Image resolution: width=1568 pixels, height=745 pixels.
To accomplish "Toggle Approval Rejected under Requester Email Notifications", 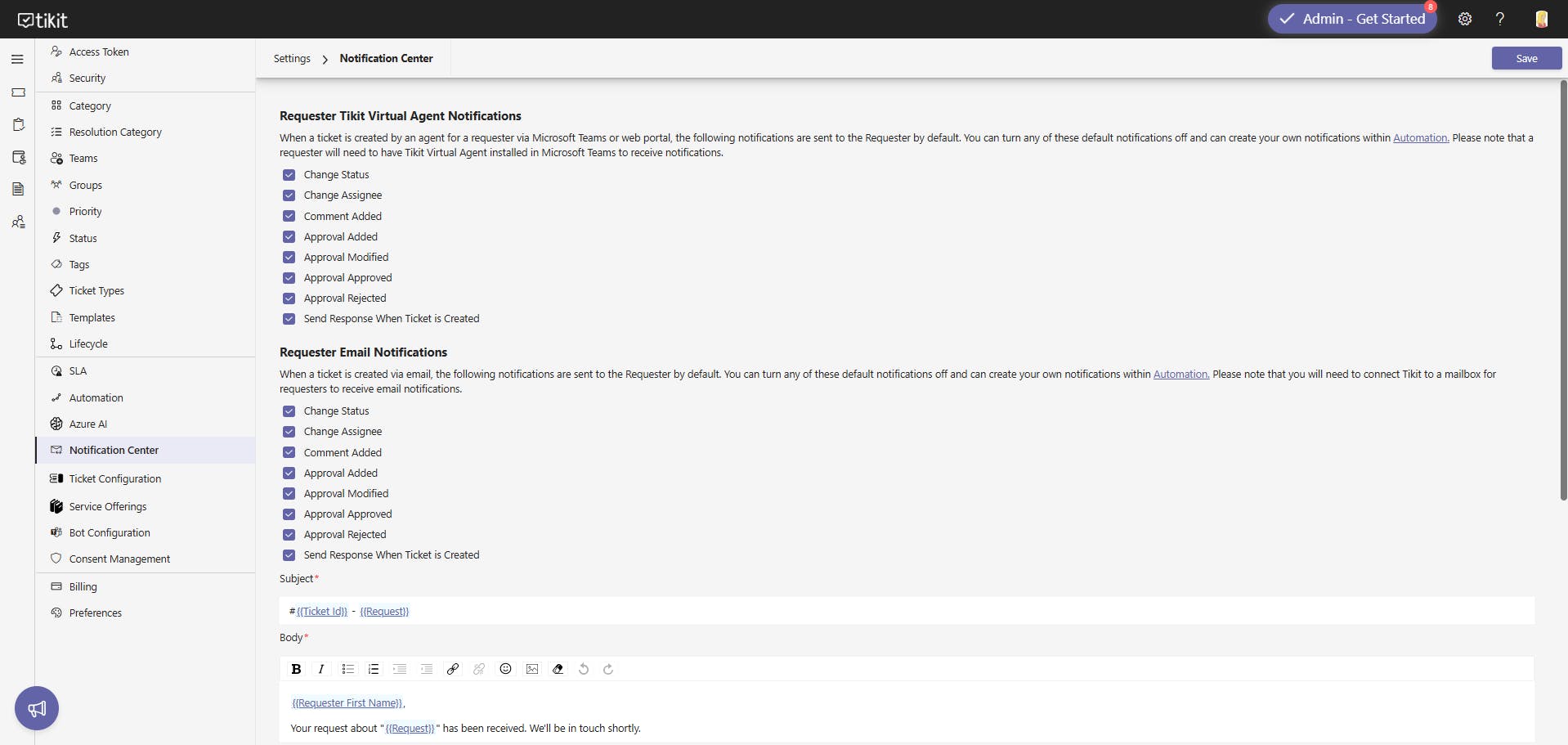I will click(289, 535).
